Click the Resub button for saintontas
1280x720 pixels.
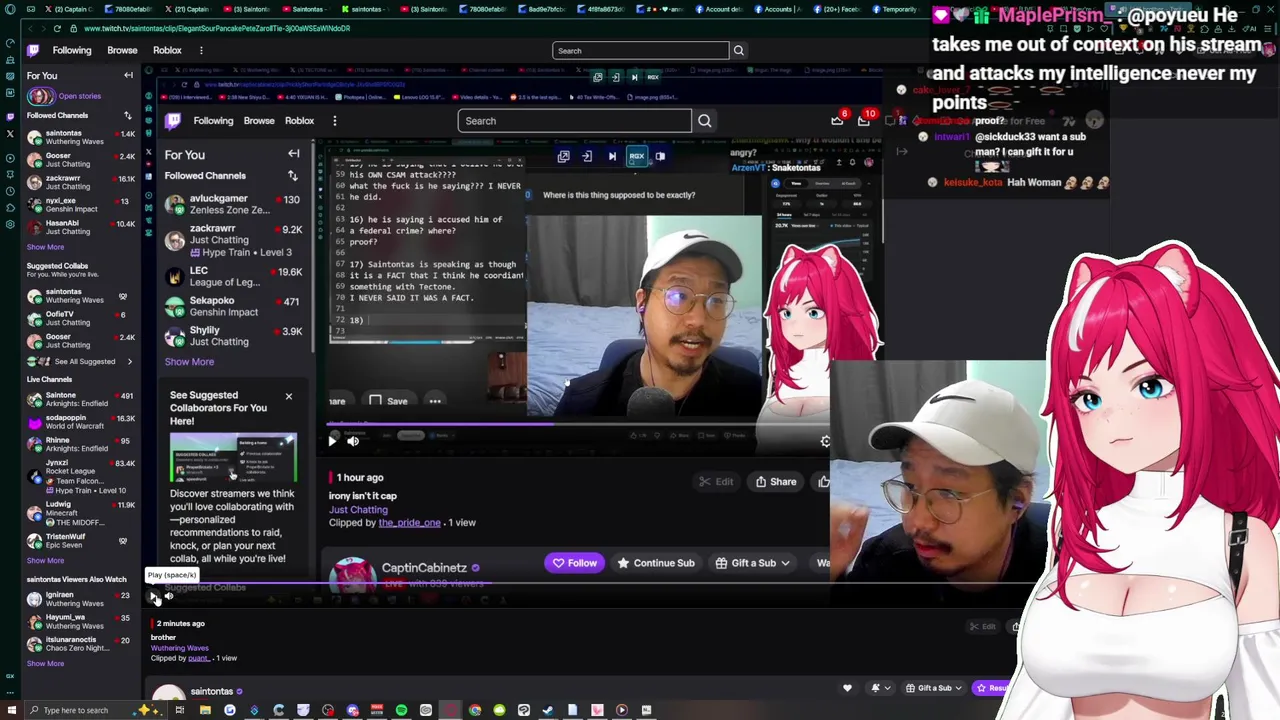tap(993, 688)
